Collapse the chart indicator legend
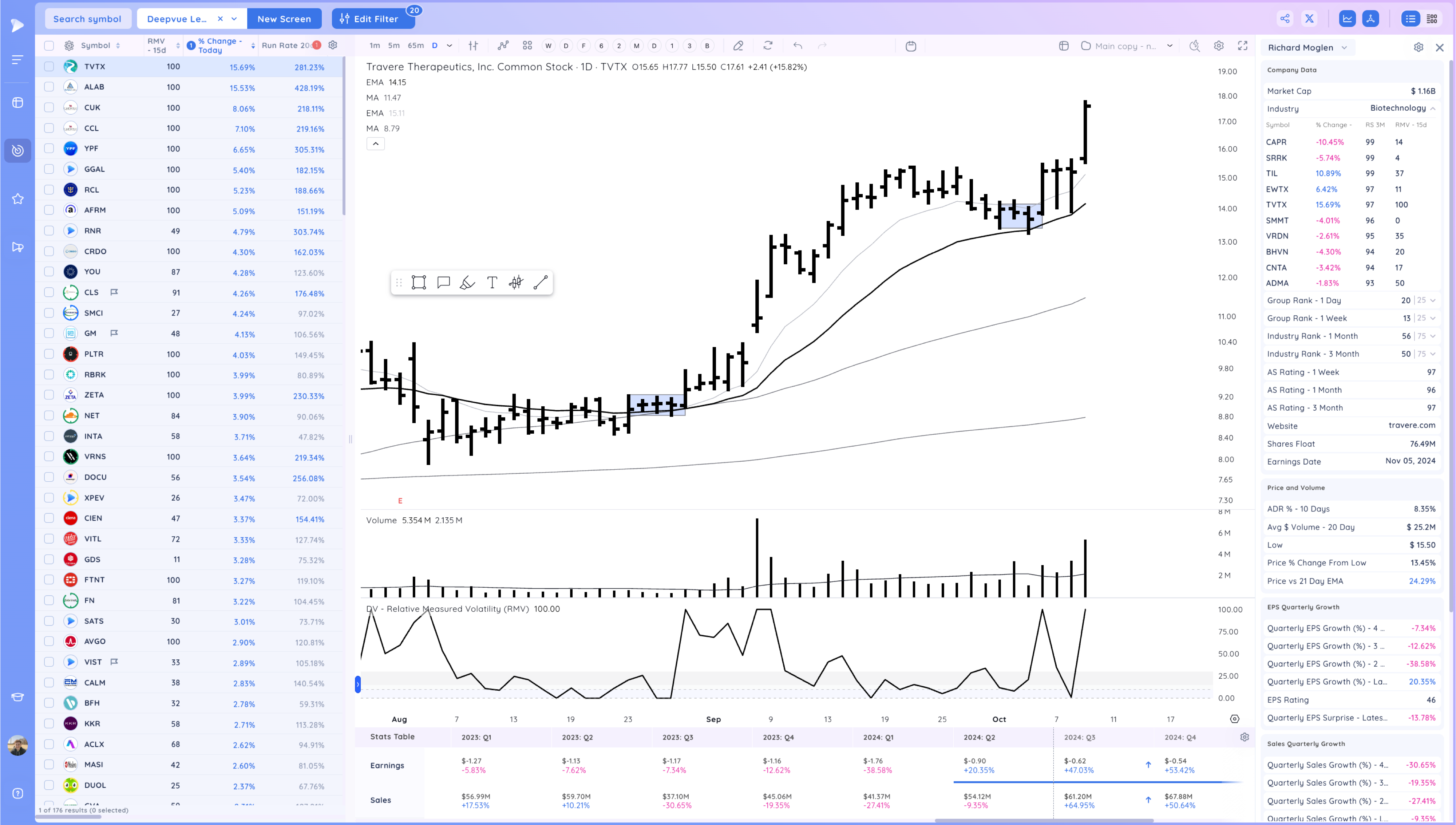This screenshot has width=1456, height=825. 375,144
